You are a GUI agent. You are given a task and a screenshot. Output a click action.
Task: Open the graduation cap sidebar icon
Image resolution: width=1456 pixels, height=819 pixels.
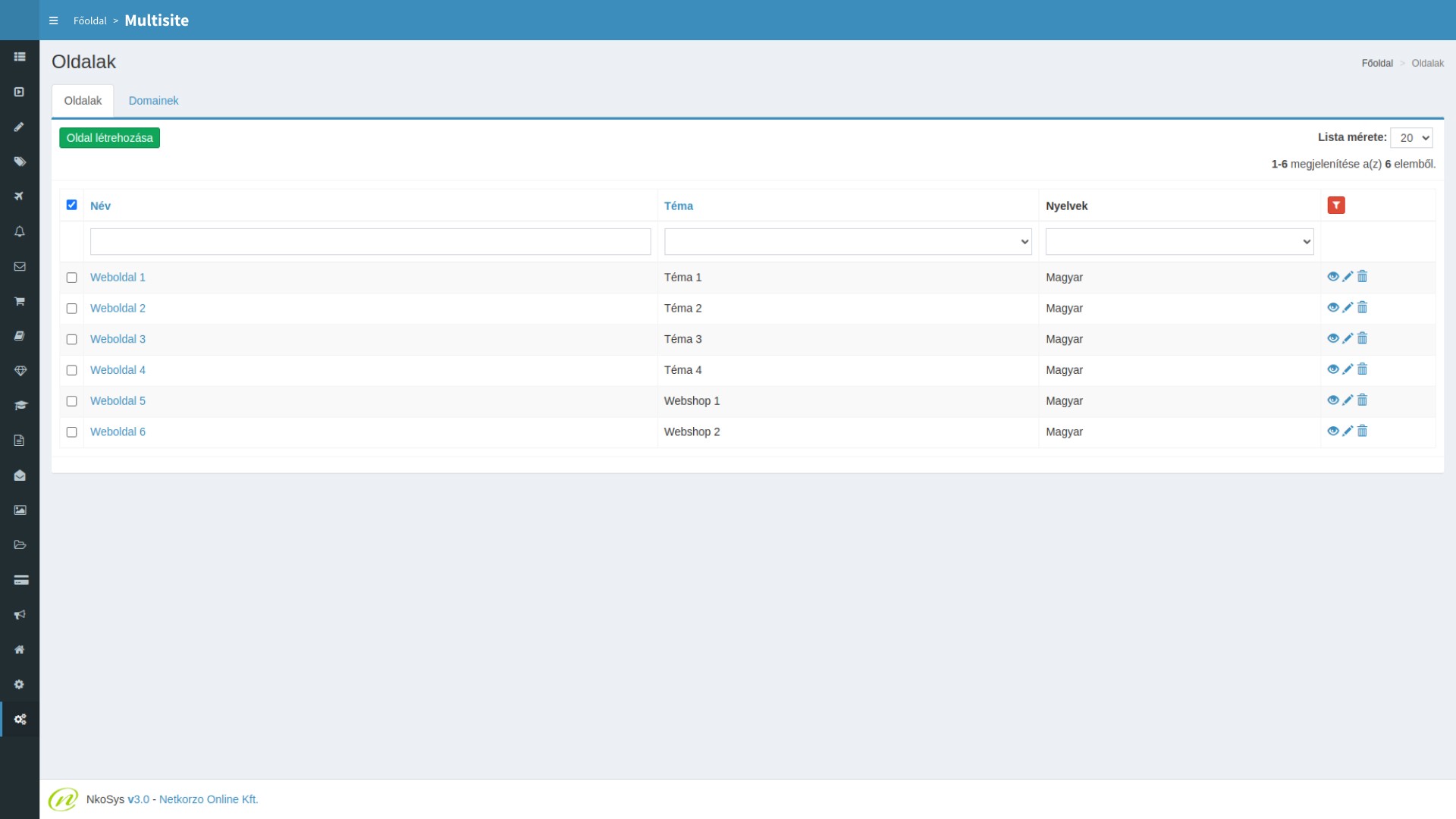pyautogui.click(x=20, y=406)
